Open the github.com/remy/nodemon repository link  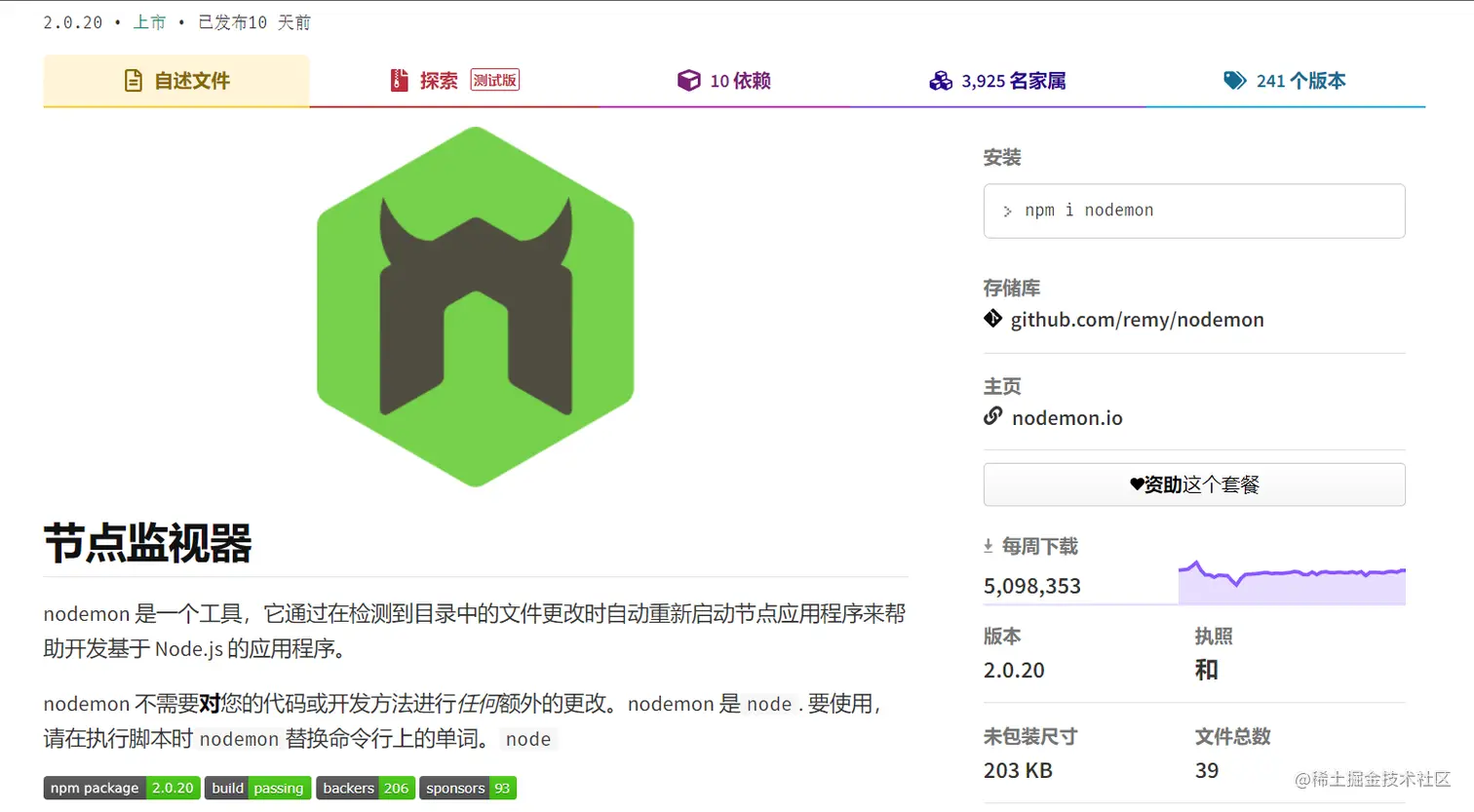click(x=1137, y=320)
